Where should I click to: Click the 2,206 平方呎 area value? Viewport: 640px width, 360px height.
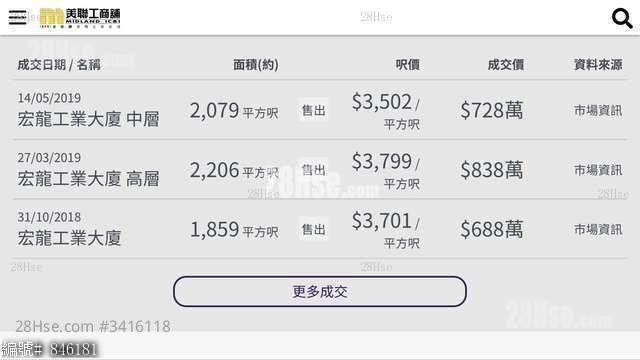(x=234, y=170)
